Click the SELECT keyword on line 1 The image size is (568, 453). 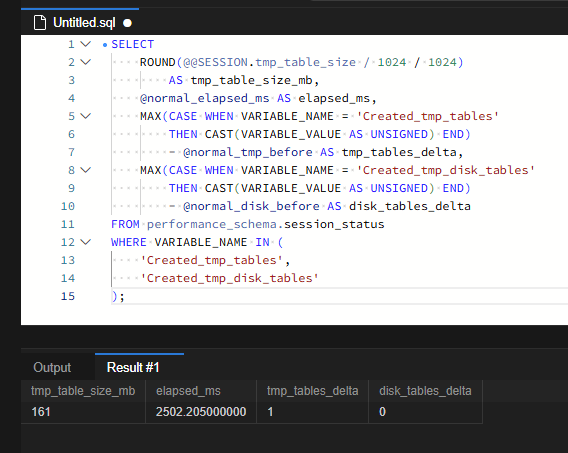coord(133,44)
